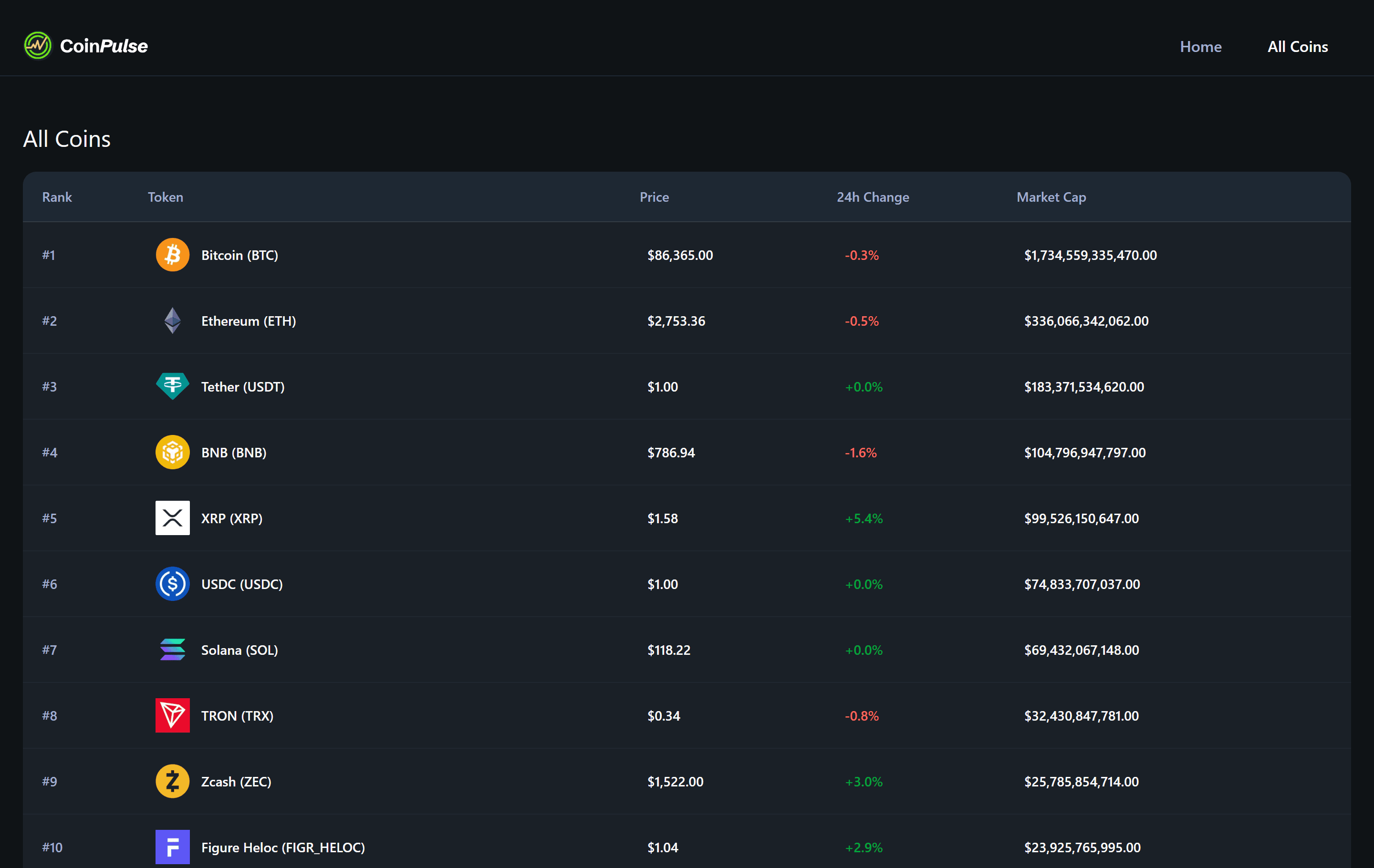Screen dimensions: 1374x868
Task: Click Ethereum market cap $336,066,342,062.00
Action: click(x=1086, y=320)
